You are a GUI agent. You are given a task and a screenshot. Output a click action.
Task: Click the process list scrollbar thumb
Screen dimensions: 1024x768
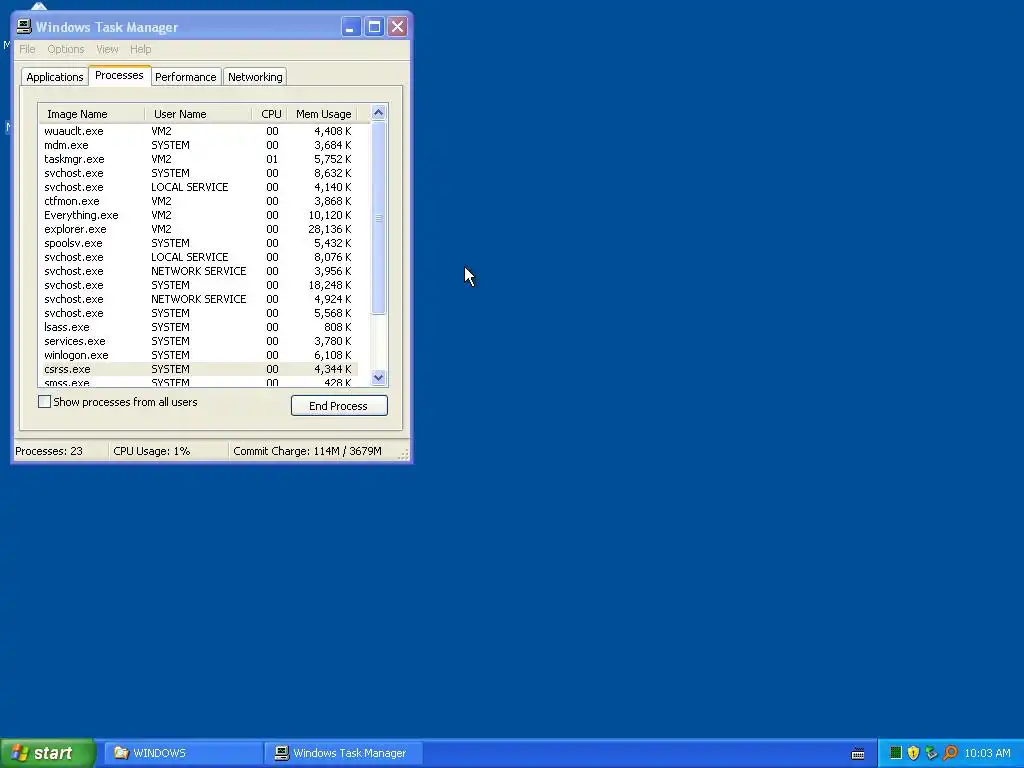378,218
